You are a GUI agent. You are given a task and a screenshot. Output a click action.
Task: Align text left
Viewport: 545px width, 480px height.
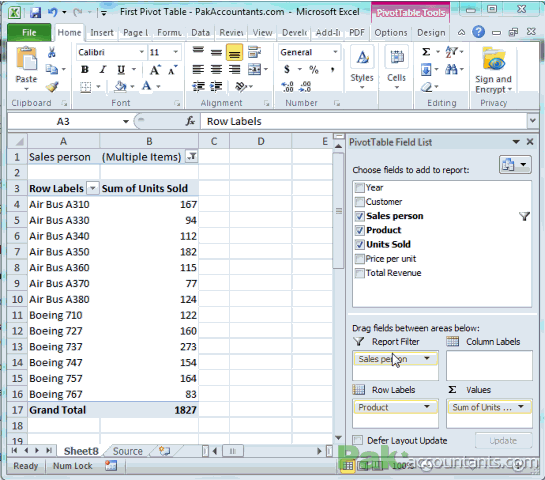click(198, 70)
